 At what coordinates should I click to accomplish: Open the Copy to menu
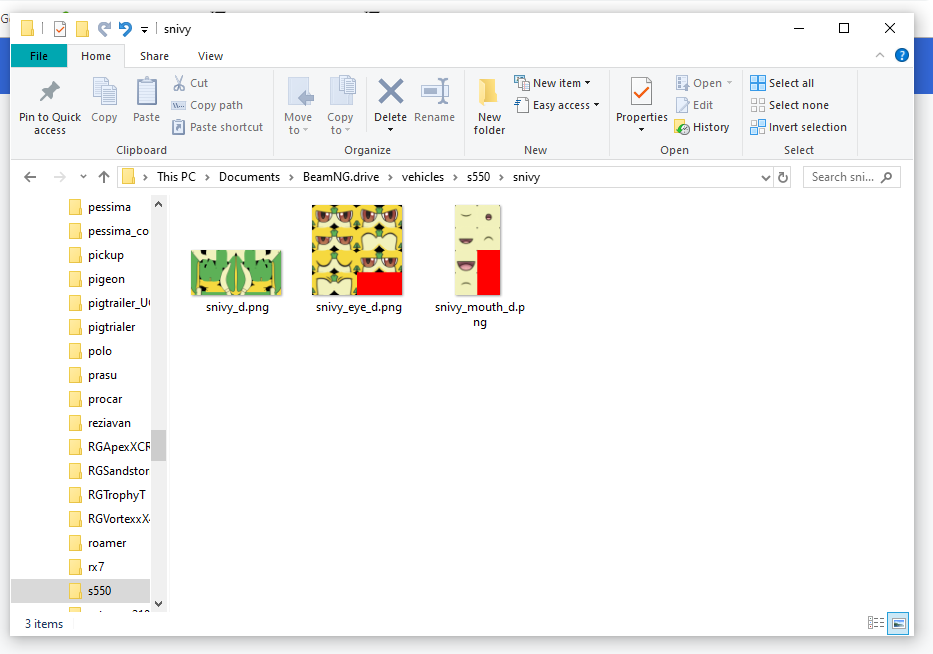coord(340,106)
